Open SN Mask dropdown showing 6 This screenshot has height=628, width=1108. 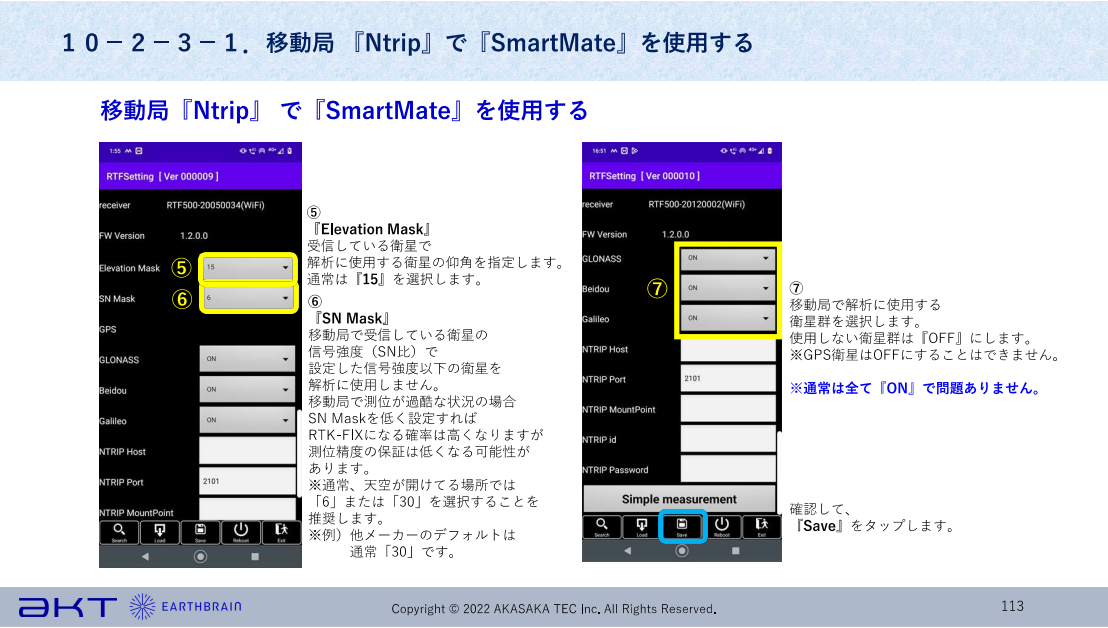pyautogui.click(x=247, y=298)
